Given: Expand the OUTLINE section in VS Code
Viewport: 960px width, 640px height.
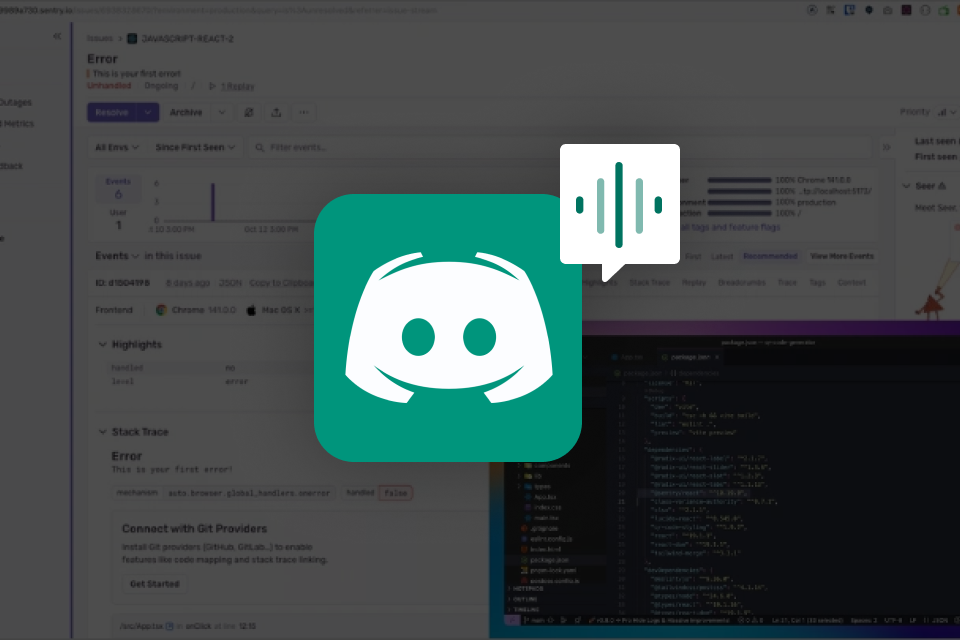Looking at the screenshot, I should 521,599.
